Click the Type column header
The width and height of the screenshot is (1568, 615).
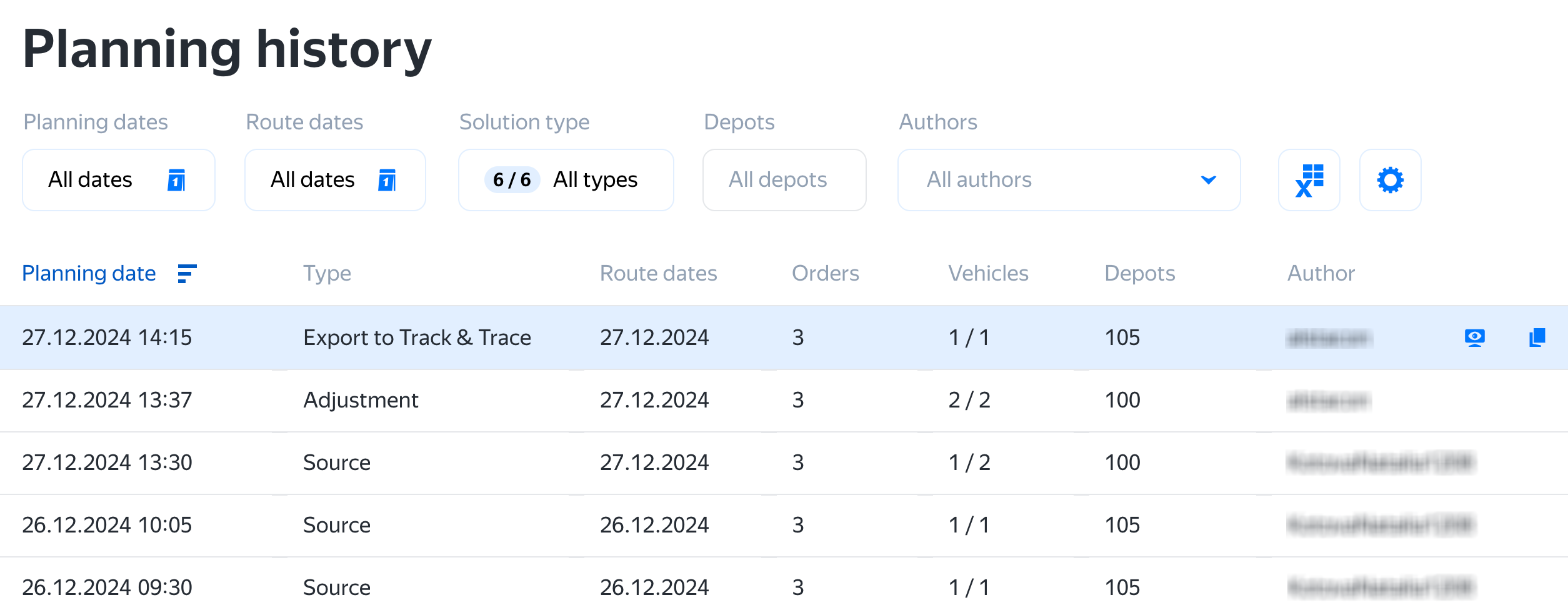[327, 274]
